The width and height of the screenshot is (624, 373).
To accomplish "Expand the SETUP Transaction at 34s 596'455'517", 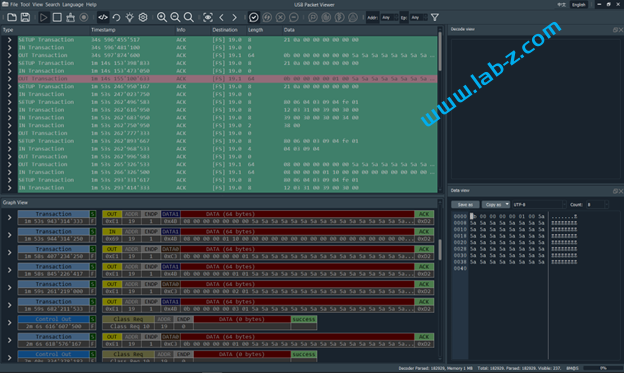I will point(9,40).
